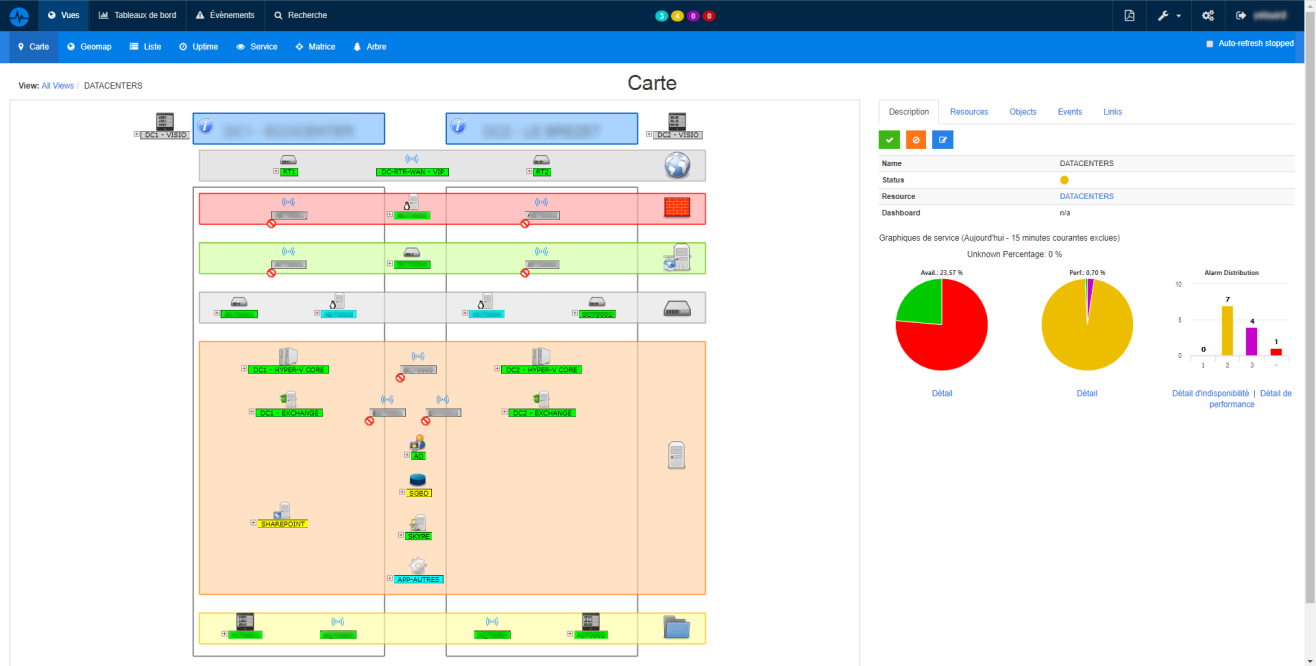Expand the SHAREPOINT node plus sign

point(252,523)
